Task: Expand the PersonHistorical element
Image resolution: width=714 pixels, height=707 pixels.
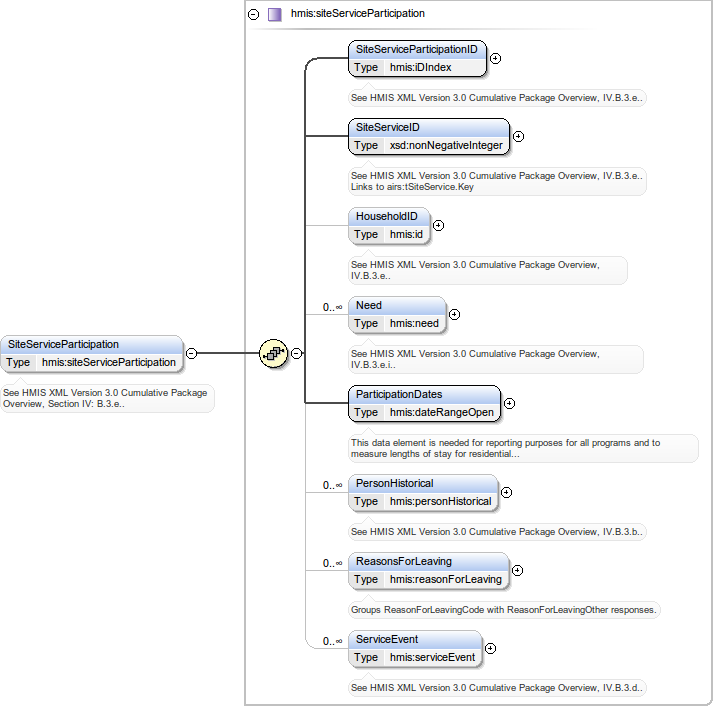Action: [x=506, y=492]
